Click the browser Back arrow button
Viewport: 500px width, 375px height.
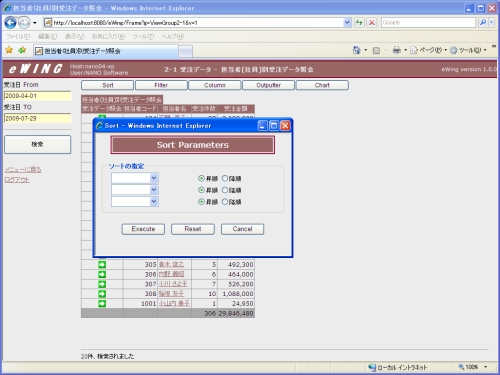click(x=11, y=23)
